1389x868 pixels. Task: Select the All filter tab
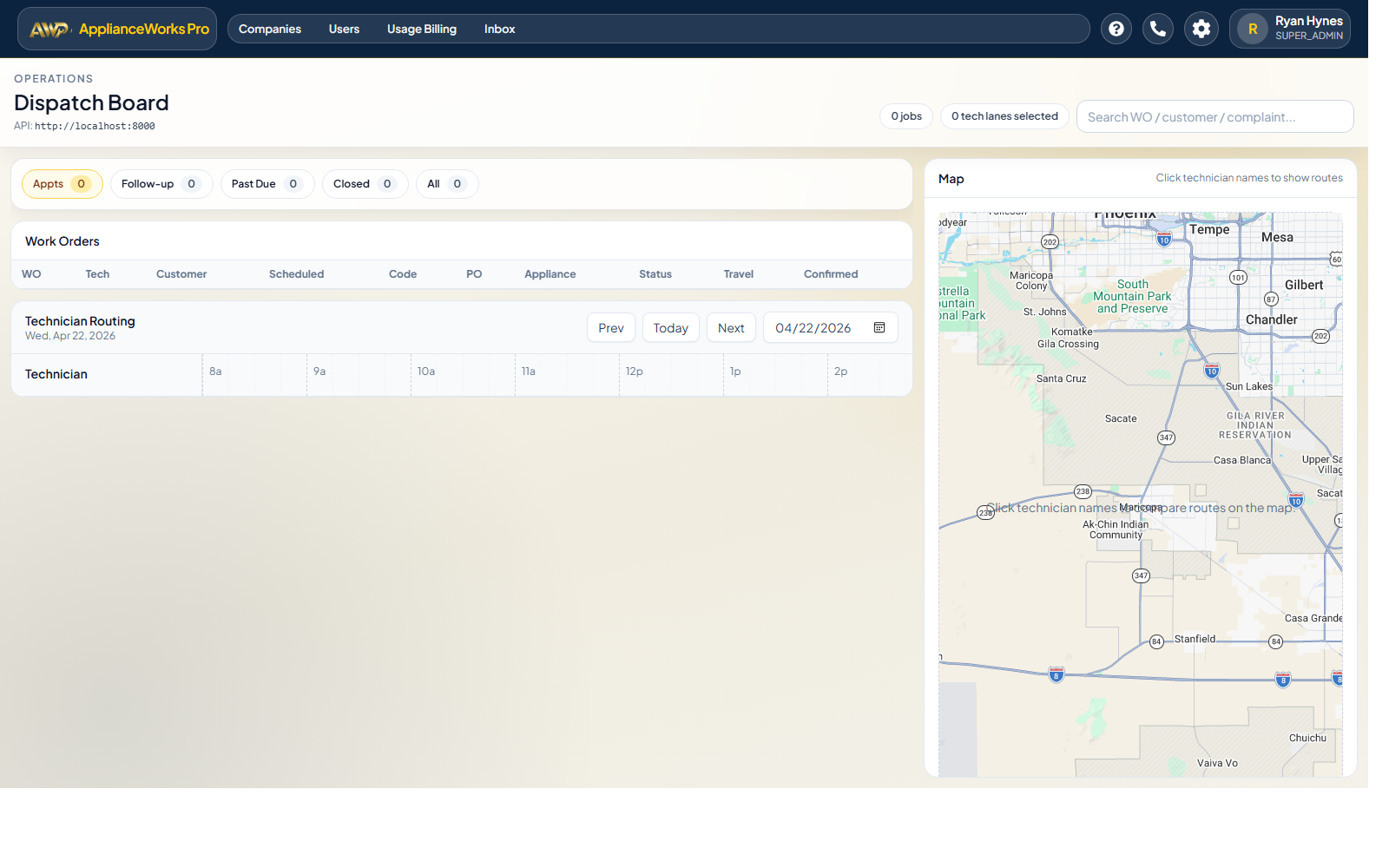point(447,184)
